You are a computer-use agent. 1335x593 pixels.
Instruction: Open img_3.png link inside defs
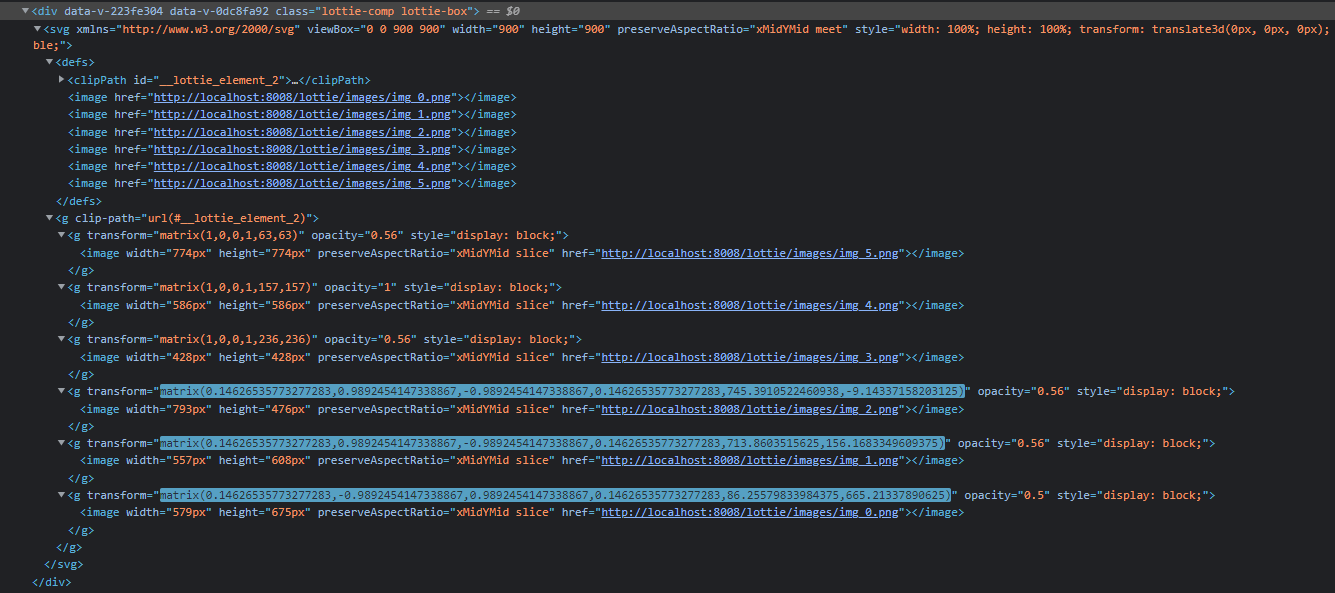click(304, 149)
